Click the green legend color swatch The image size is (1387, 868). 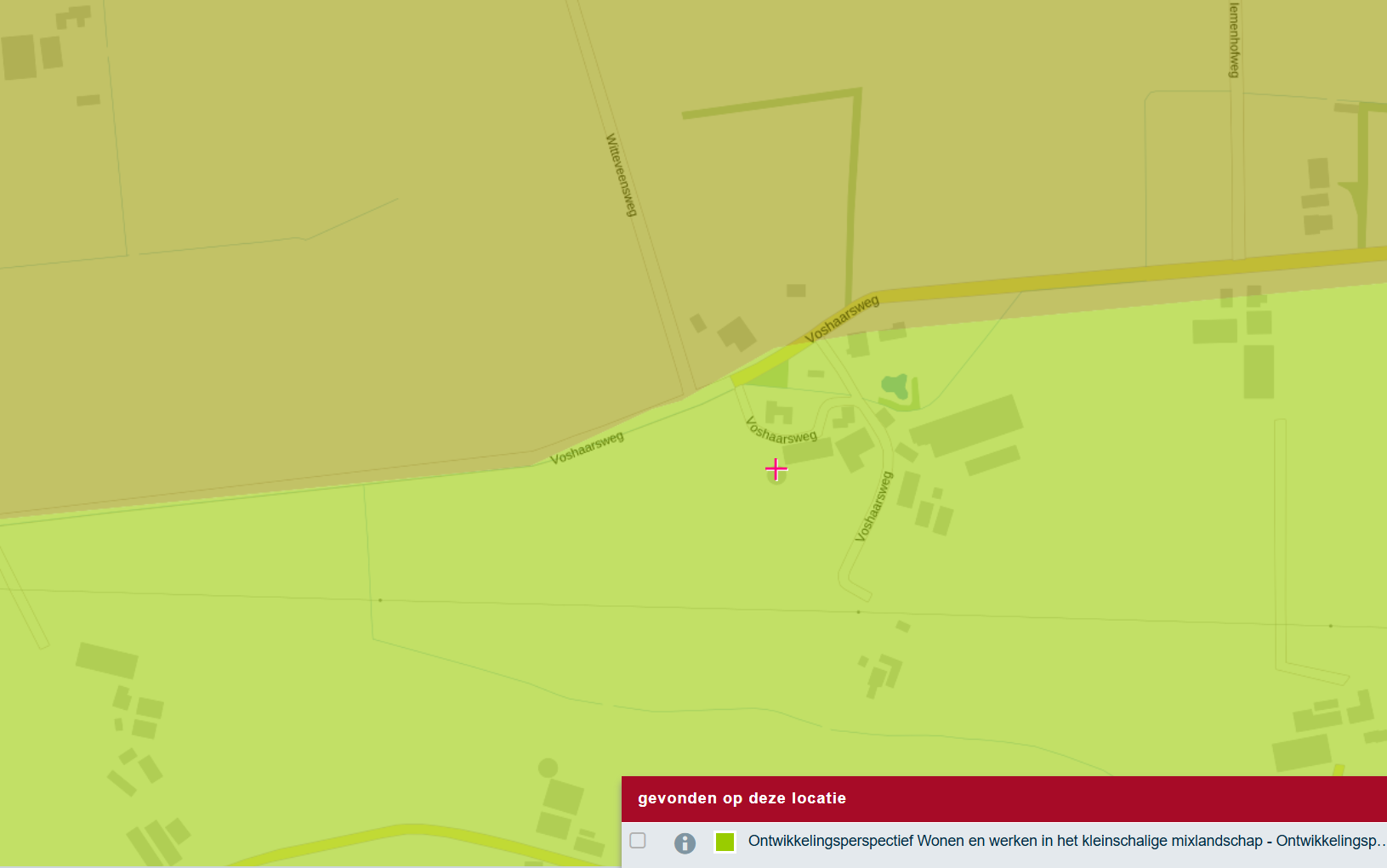[725, 842]
